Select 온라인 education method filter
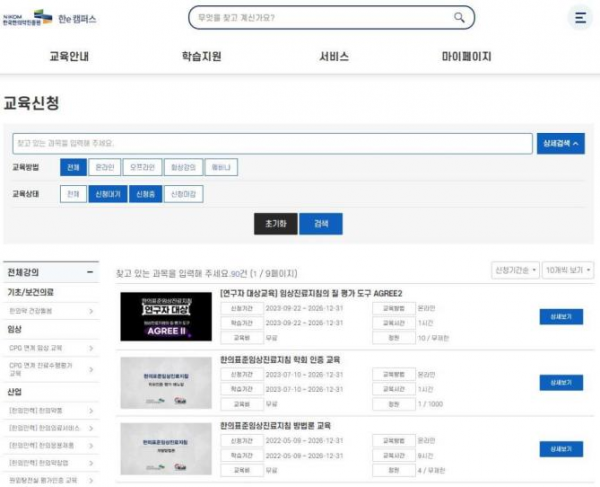Screen dimensions: 600x487 pyautogui.click(x=103, y=168)
